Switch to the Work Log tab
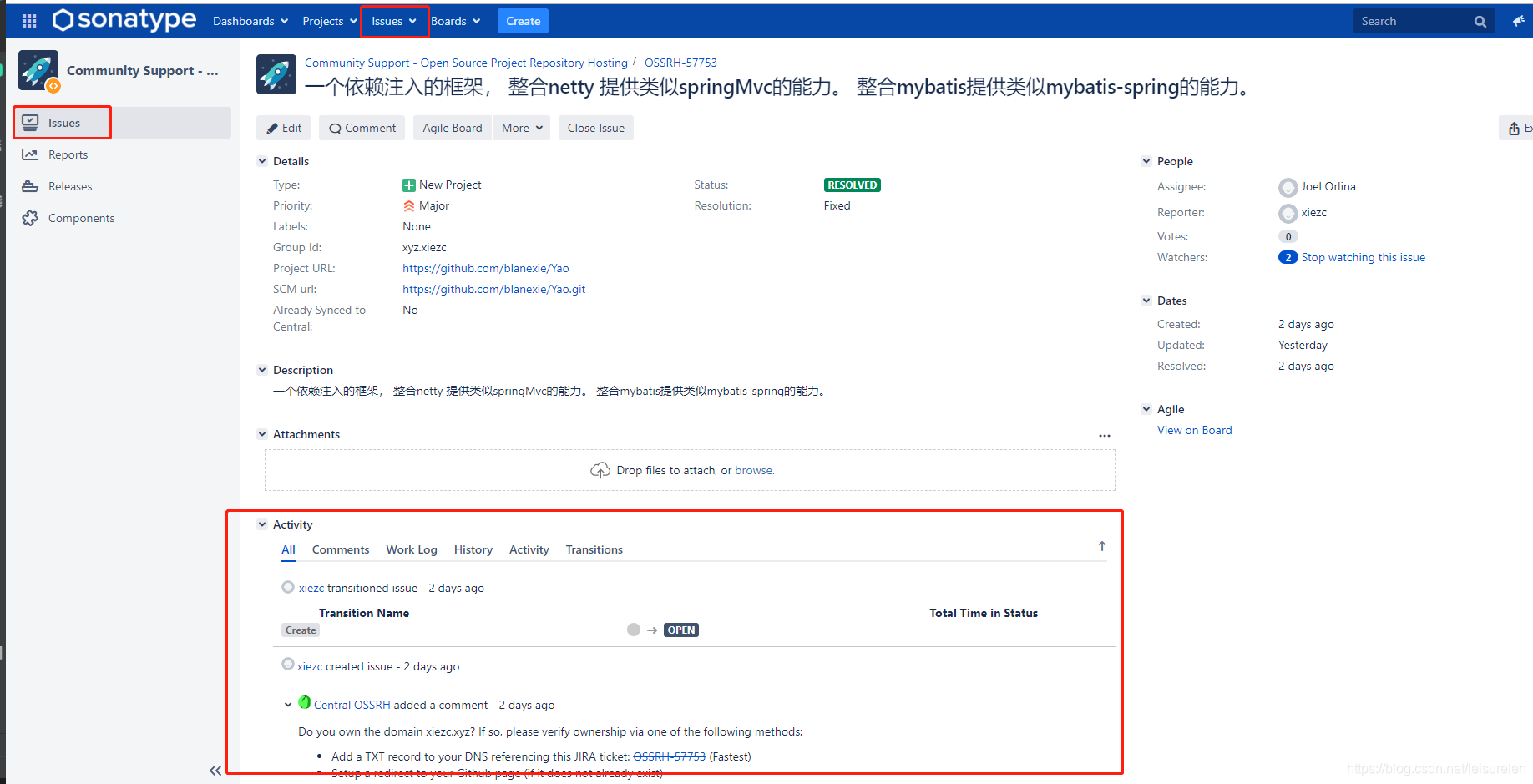This screenshot has height=784, width=1533. pos(412,549)
